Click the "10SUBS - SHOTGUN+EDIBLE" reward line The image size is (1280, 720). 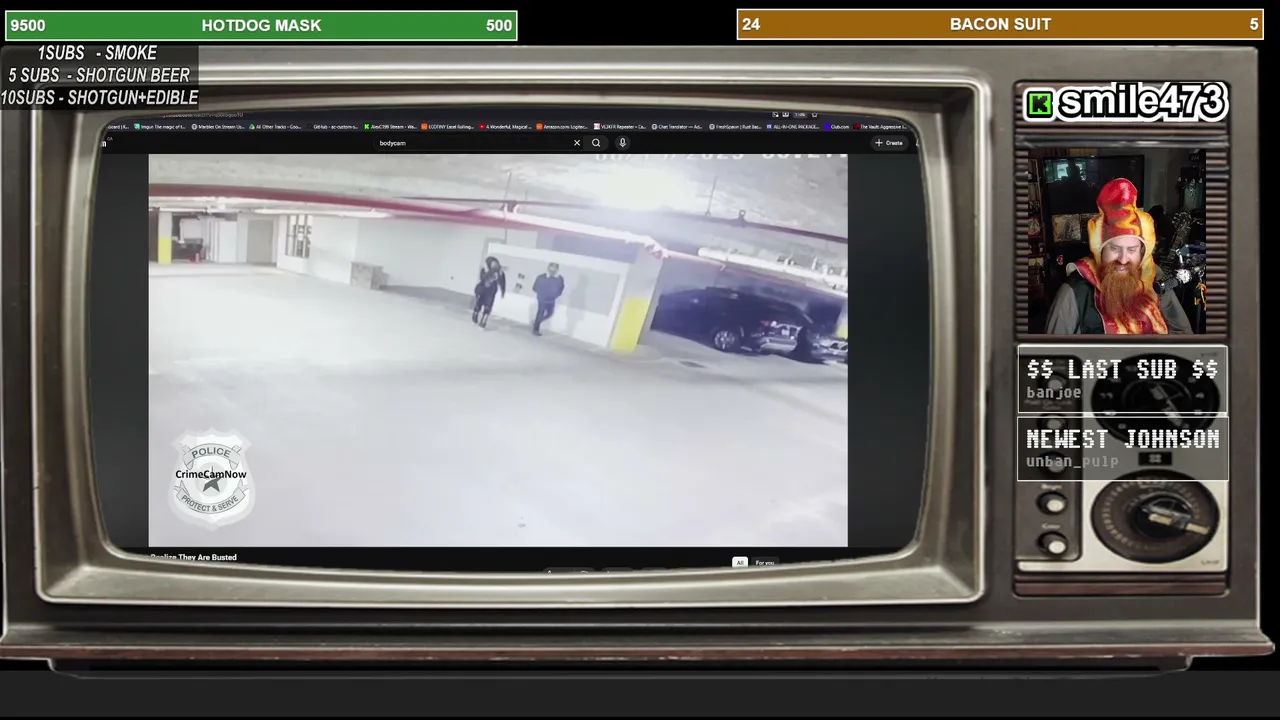pyautogui.click(x=99, y=97)
